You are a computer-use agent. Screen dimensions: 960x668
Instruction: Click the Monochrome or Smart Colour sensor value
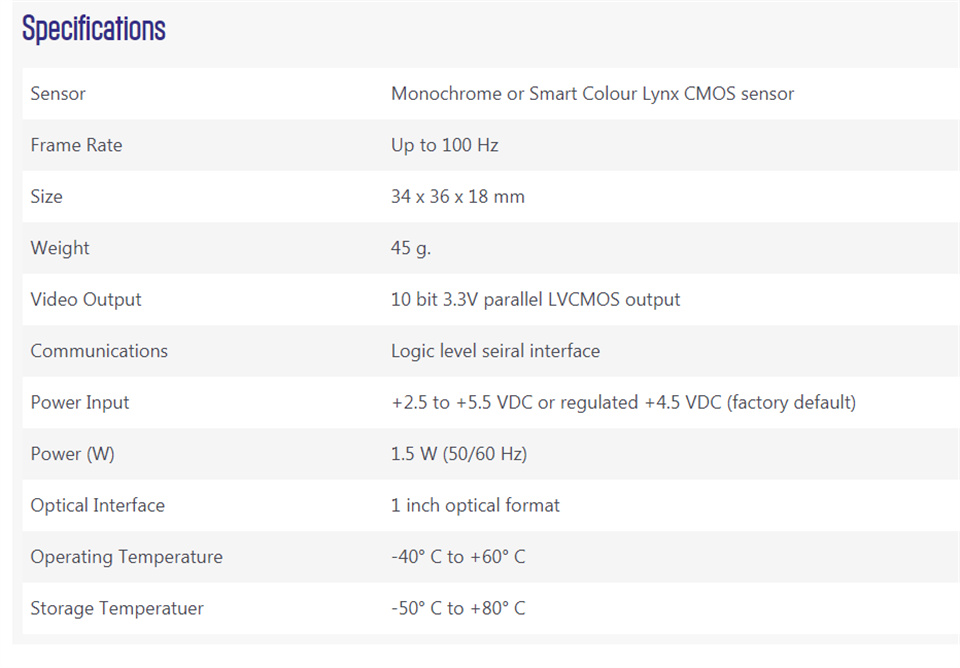pyautogui.click(x=592, y=94)
